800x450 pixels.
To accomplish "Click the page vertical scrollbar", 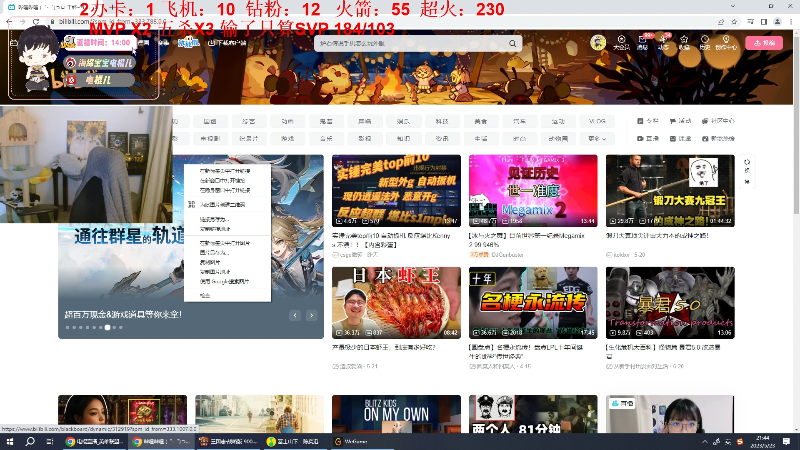I will [x=796, y=230].
